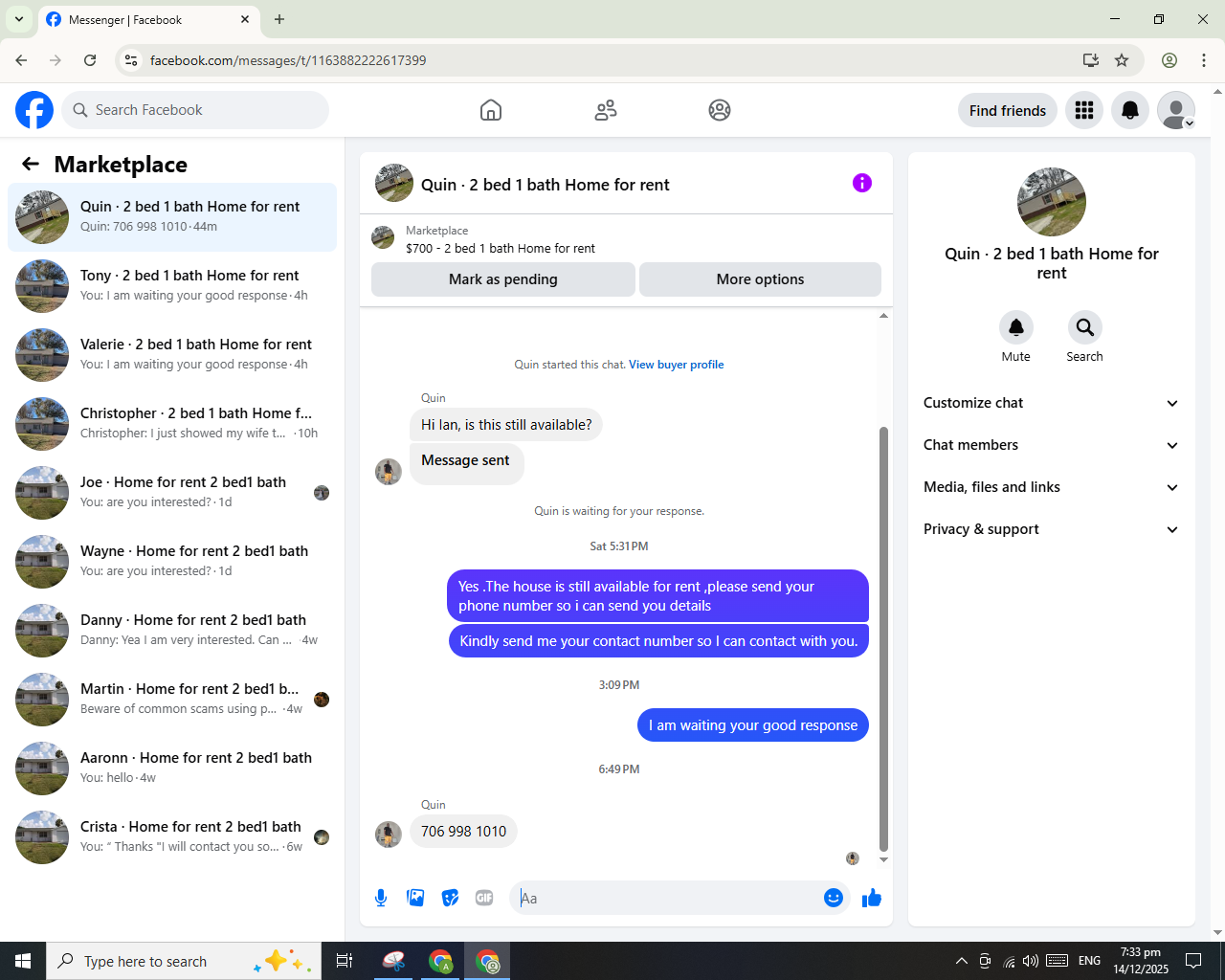Open the View buyer profile link
Screen dimensions: 1225x980
(x=676, y=365)
